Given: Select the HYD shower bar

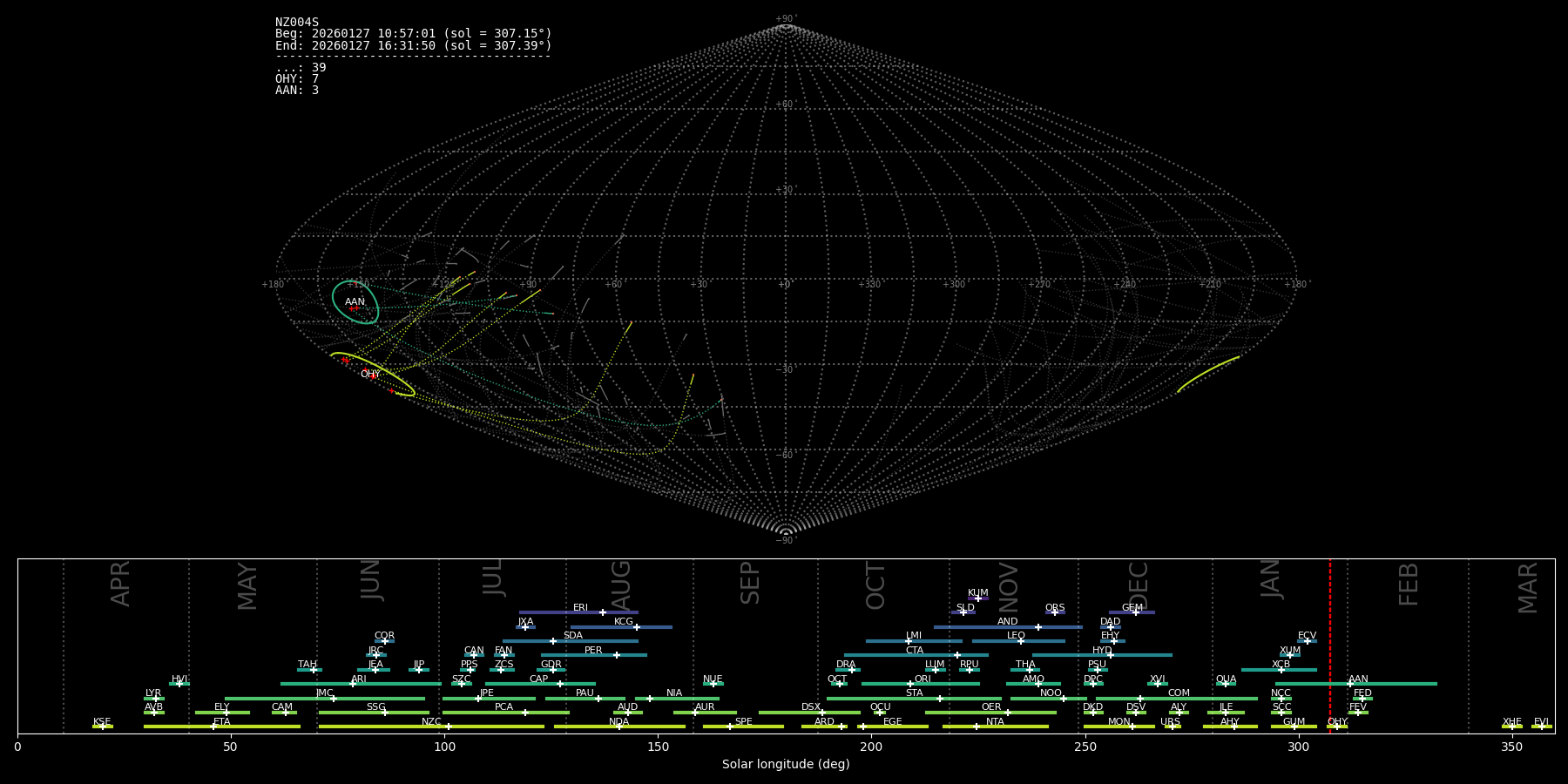Looking at the screenshot, I should pyautogui.click(x=1102, y=655).
